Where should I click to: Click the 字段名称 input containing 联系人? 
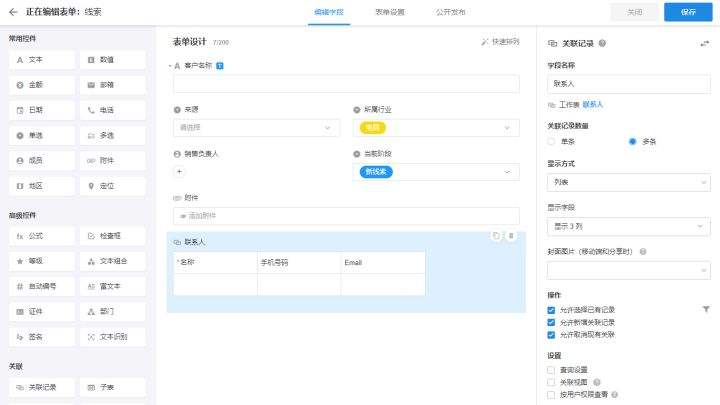[629, 84]
